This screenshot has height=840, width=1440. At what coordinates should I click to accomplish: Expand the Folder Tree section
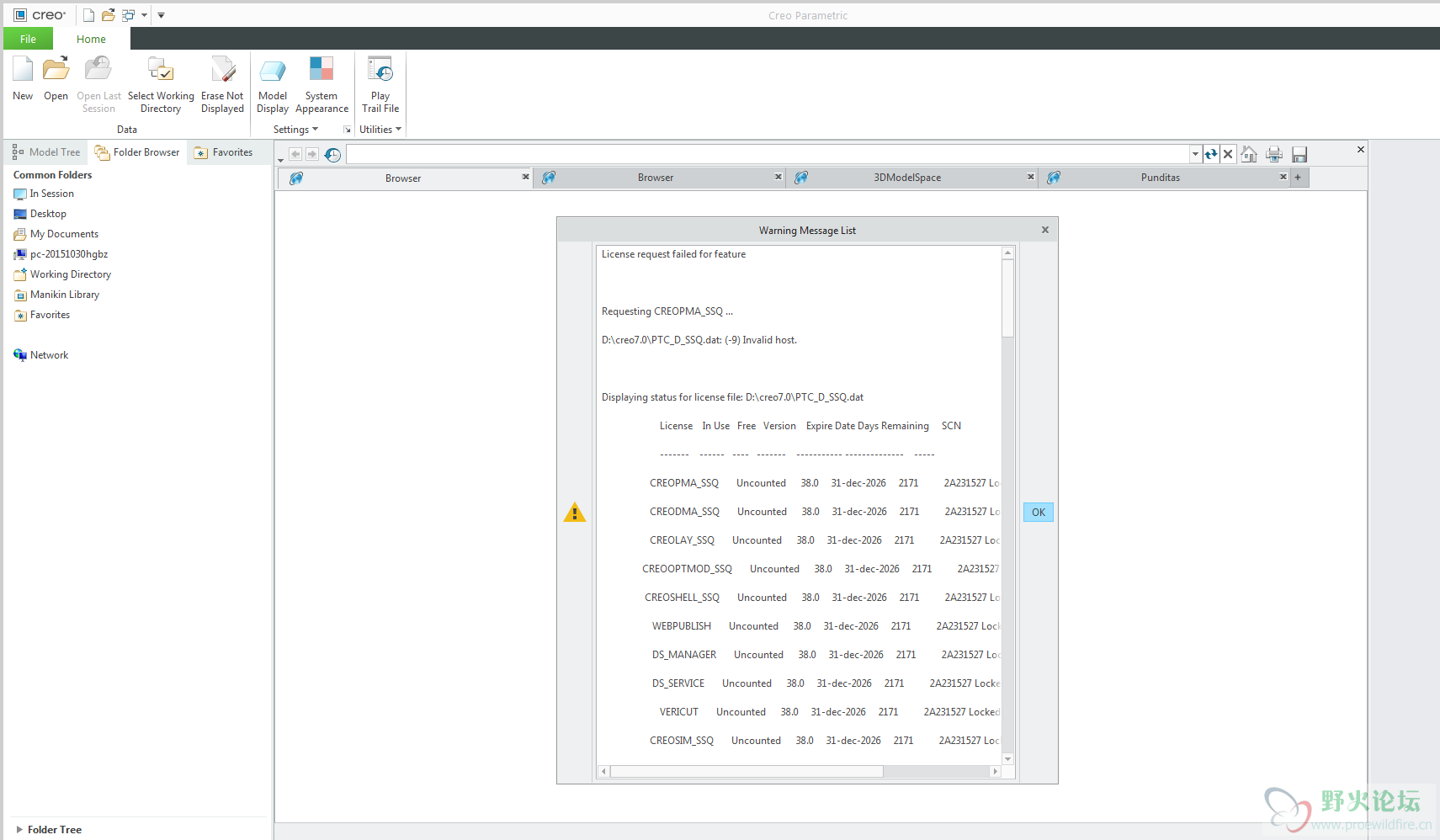click(x=19, y=829)
